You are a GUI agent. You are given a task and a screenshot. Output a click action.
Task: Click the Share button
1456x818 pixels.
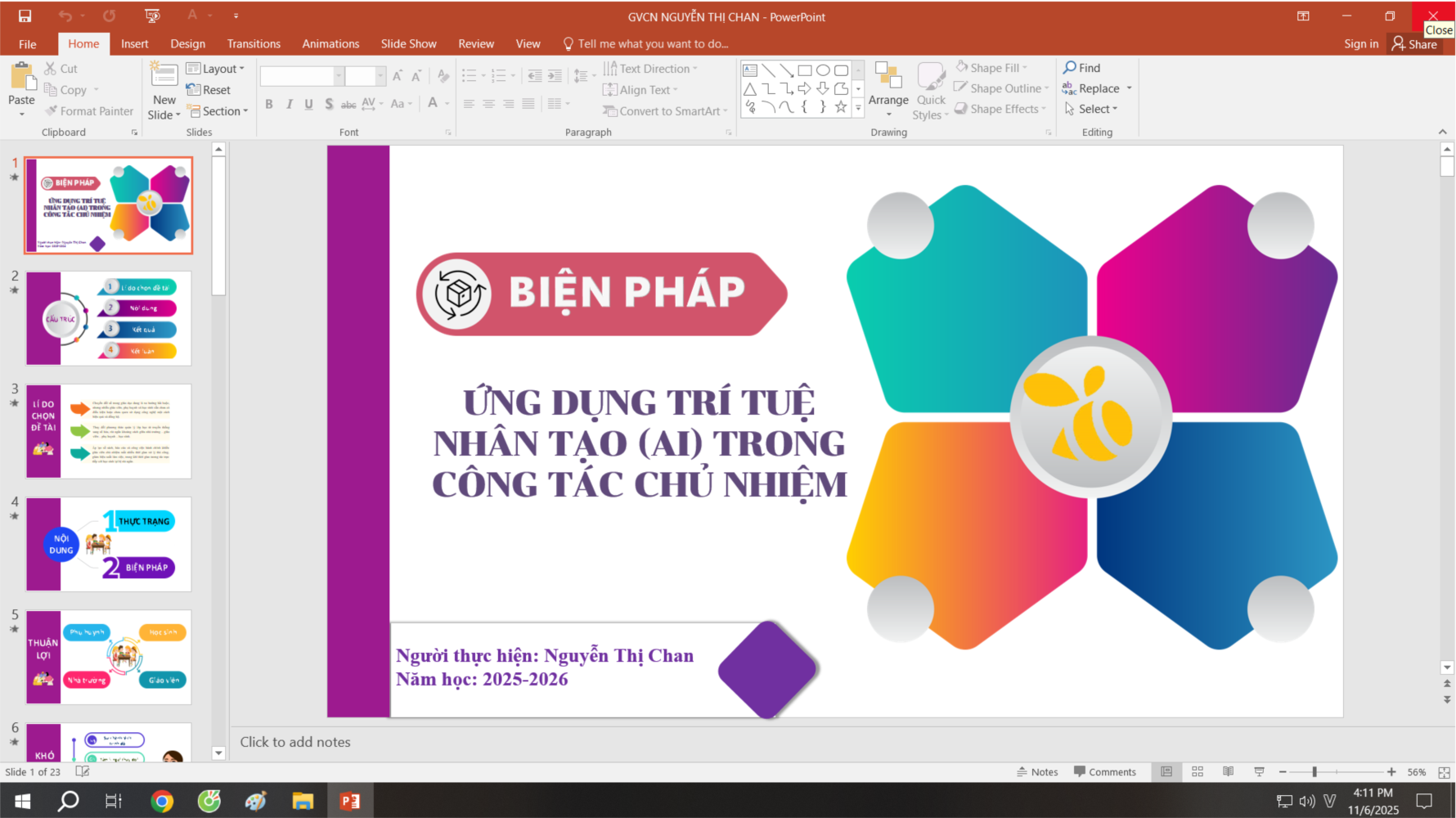point(1414,44)
